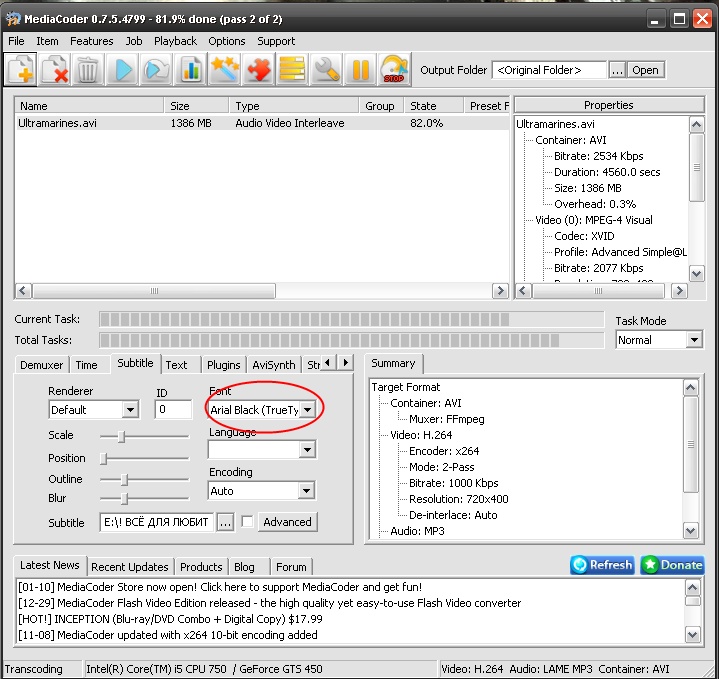Click the red puzzle piece extensions icon
The image size is (719, 679).
(258, 70)
